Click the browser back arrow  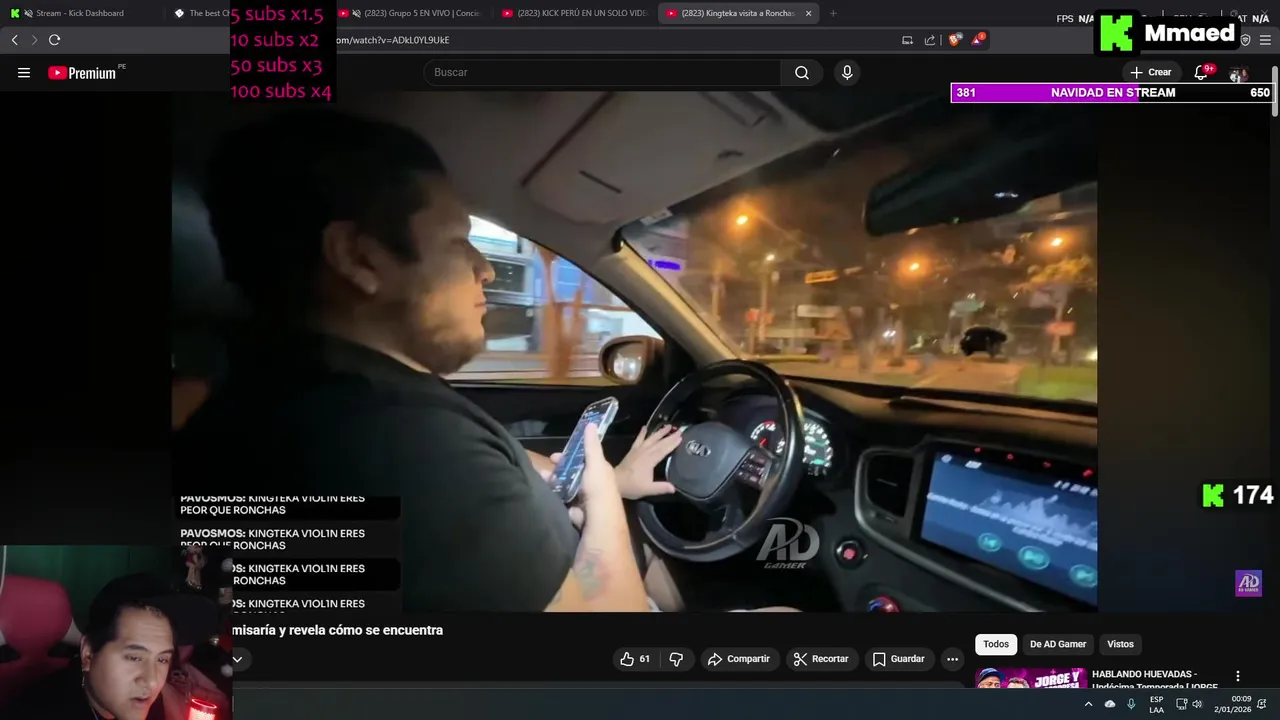14,40
